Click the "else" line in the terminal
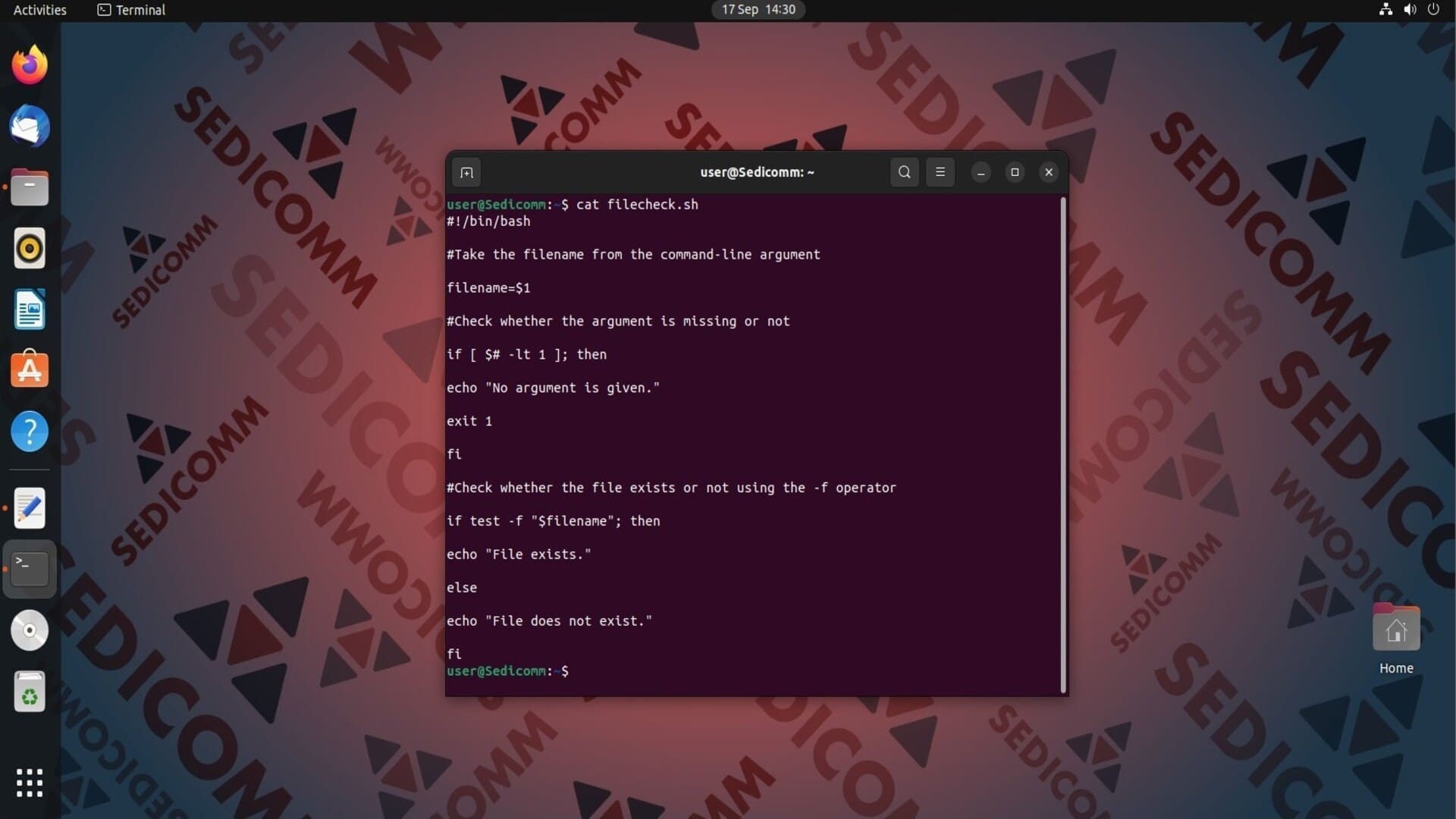The image size is (1456, 819). pos(462,588)
